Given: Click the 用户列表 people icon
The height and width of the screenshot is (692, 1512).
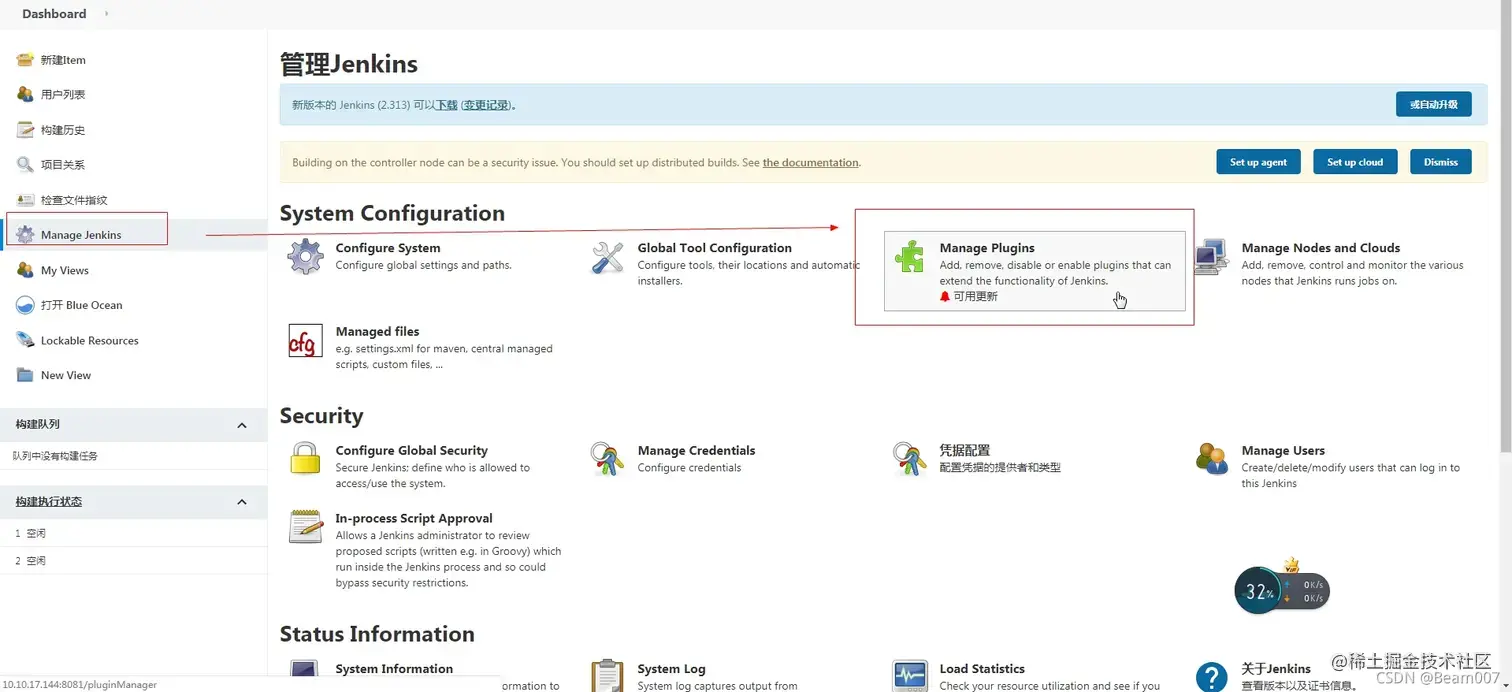Looking at the screenshot, I should 25,94.
